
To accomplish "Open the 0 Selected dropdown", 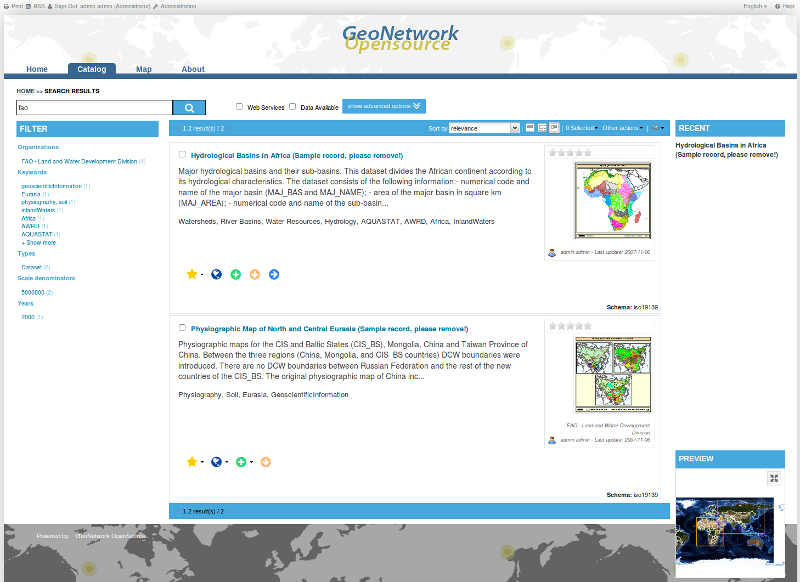I will (x=582, y=128).
